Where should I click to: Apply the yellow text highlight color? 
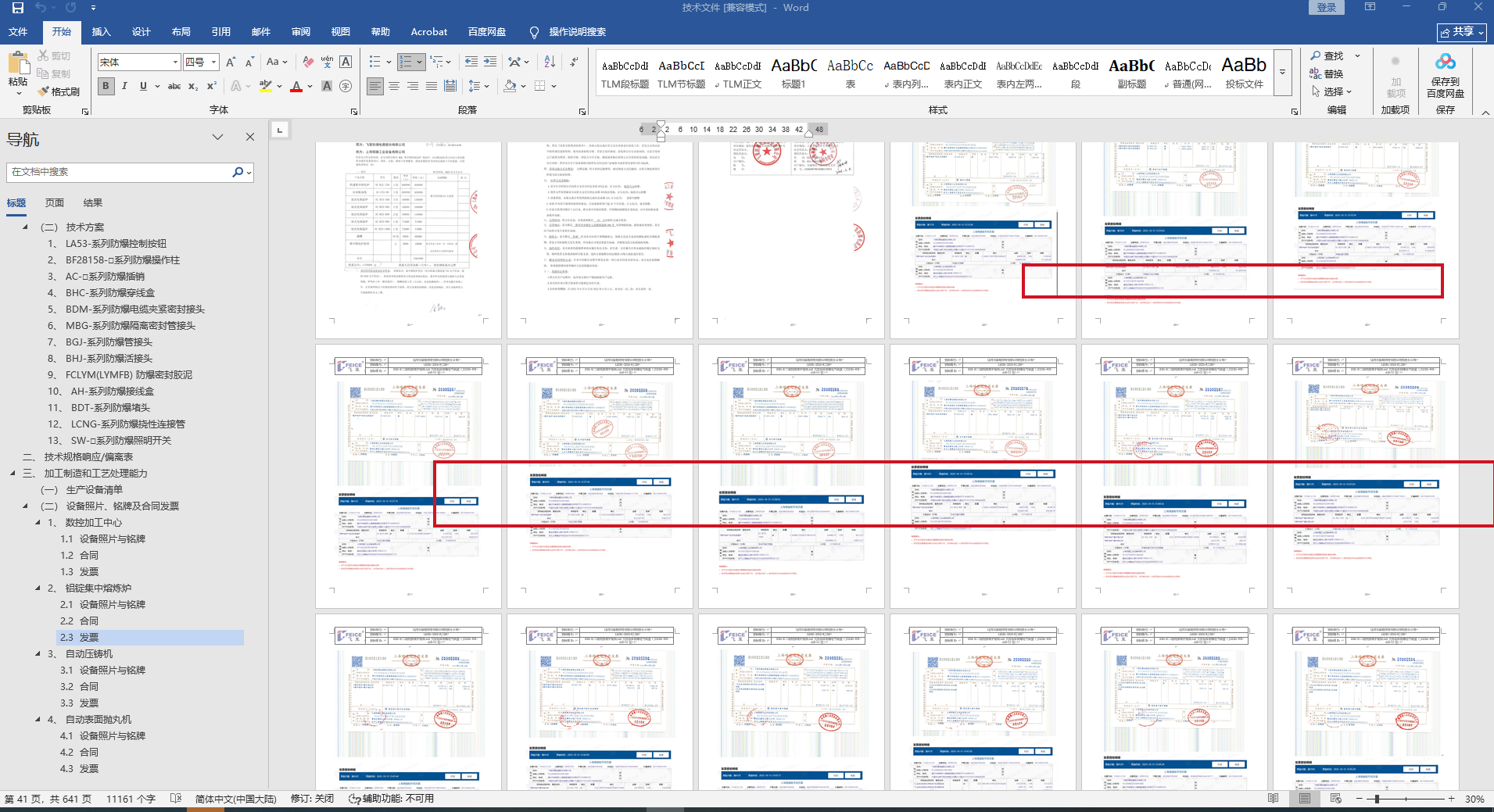[265, 86]
